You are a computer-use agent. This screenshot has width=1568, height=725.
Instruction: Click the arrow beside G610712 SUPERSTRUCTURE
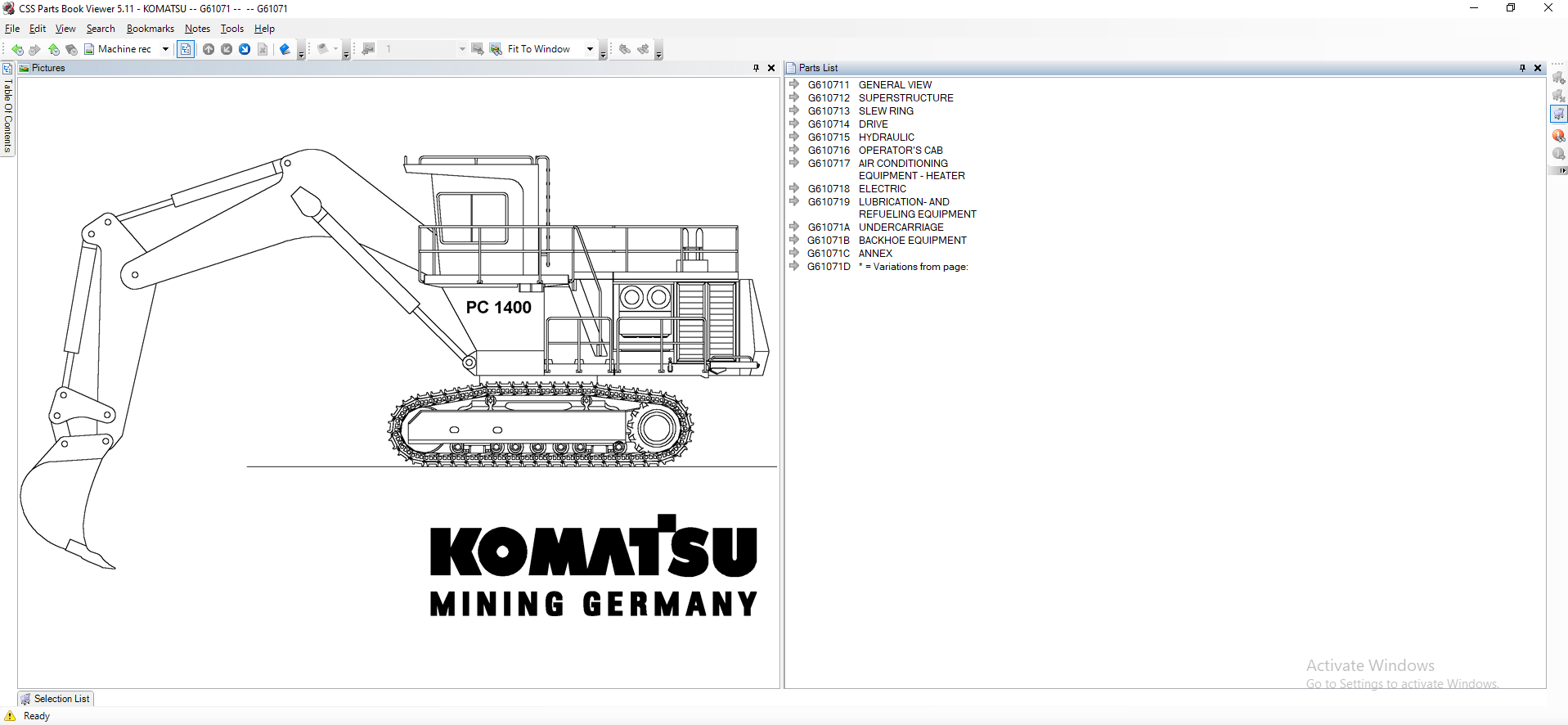tap(793, 97)
